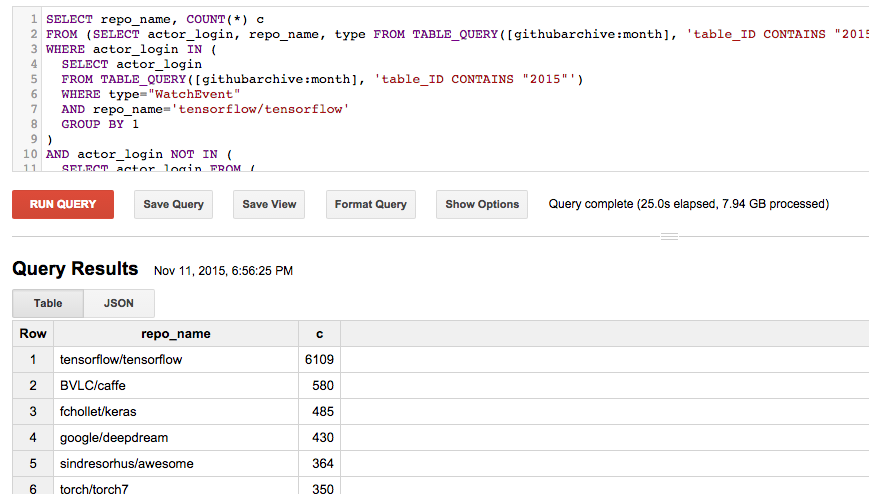Click the Query Results heading
Viewport: 869px width, 494px height.
click(x=75, y=269)
